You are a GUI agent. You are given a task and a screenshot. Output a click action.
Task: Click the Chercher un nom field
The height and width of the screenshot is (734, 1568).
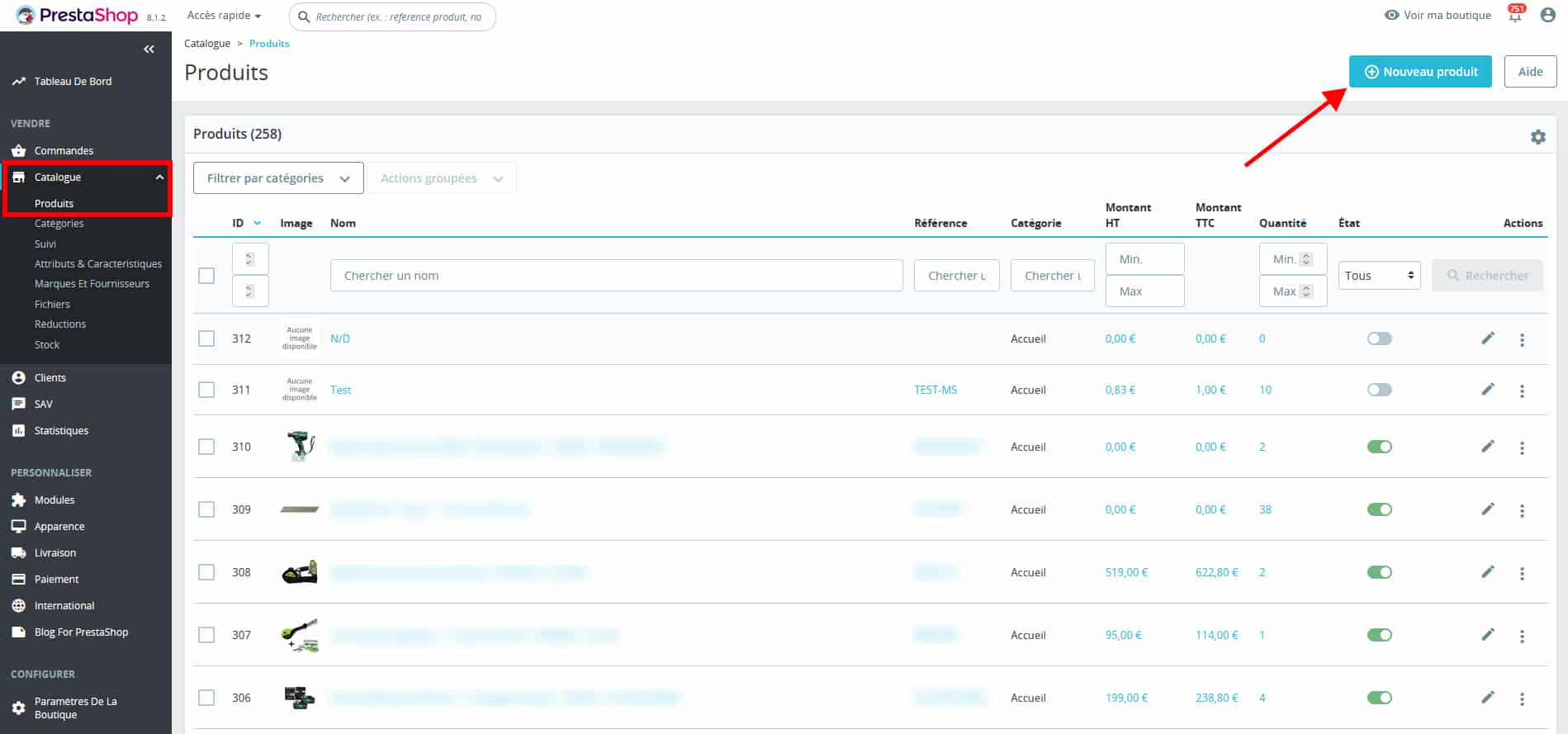click(x=616, y=276)
